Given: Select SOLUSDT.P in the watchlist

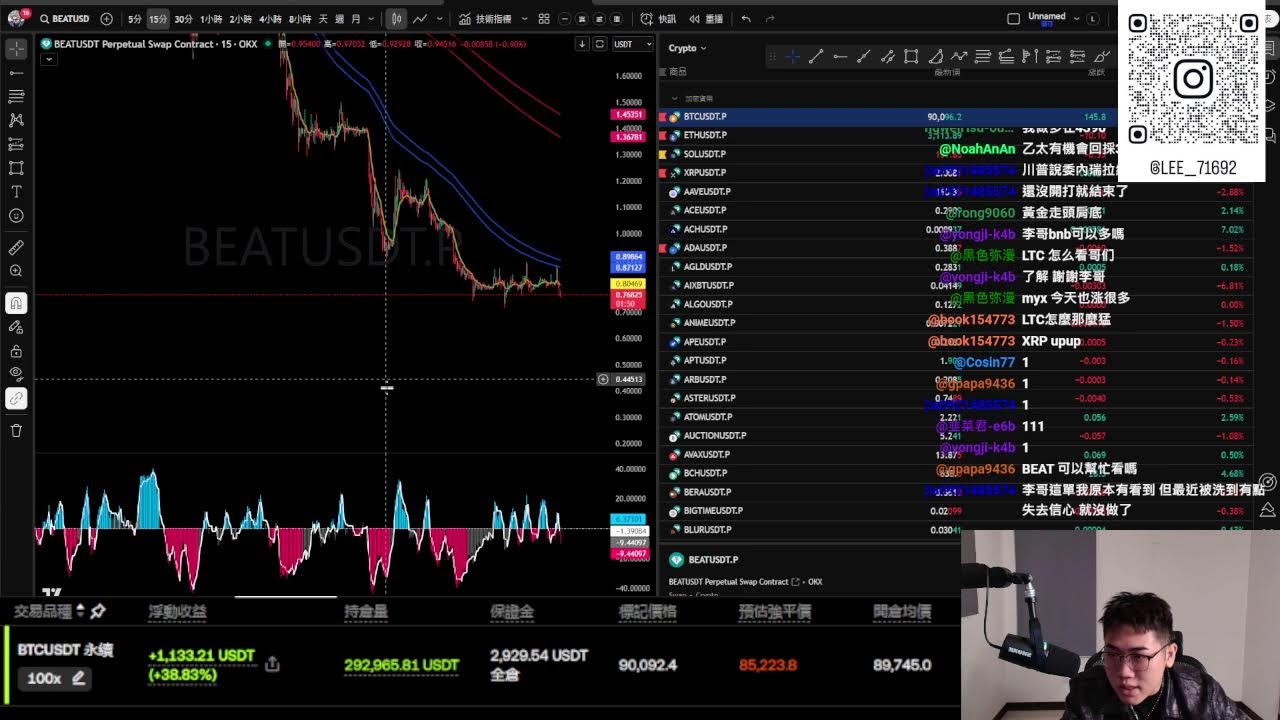Looking at the screenshot, I should (955, 154).
